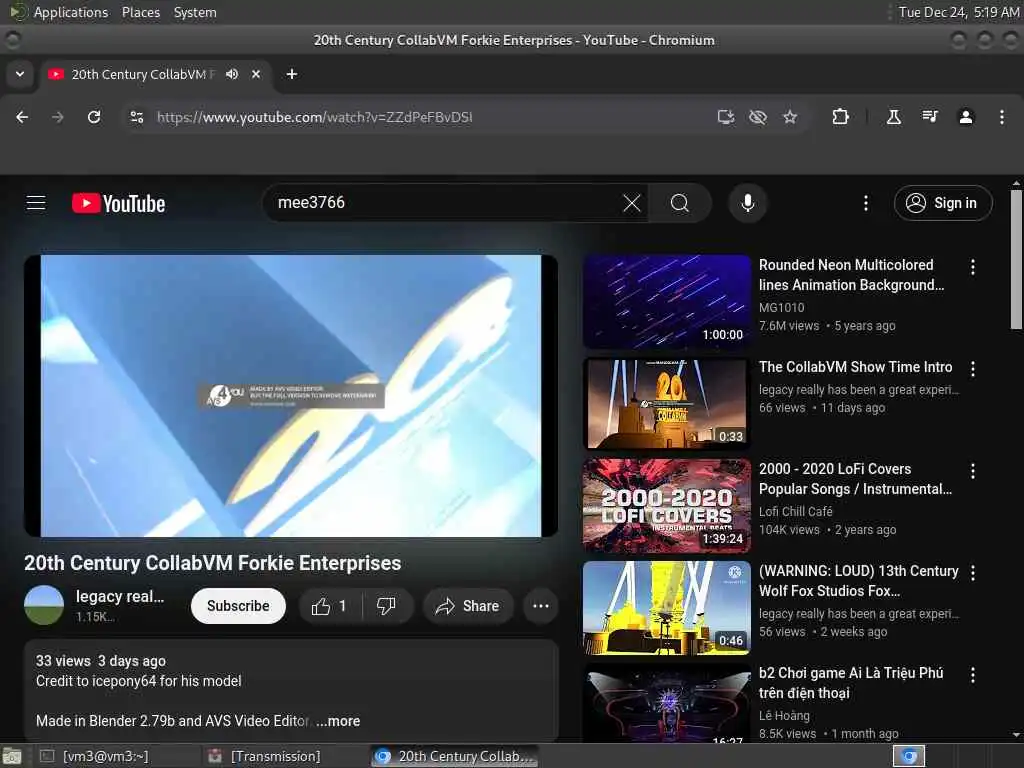Viewport: 1024px width, 768px height.
Task: Click the Sign in button
Action: [943, 203]
